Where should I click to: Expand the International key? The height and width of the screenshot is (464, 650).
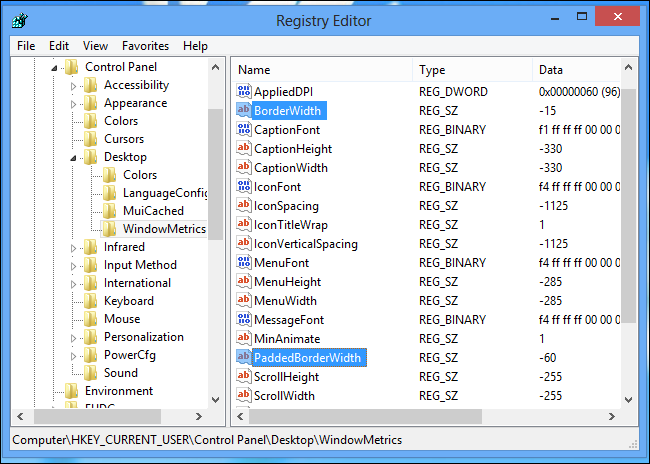coord(73,284)
